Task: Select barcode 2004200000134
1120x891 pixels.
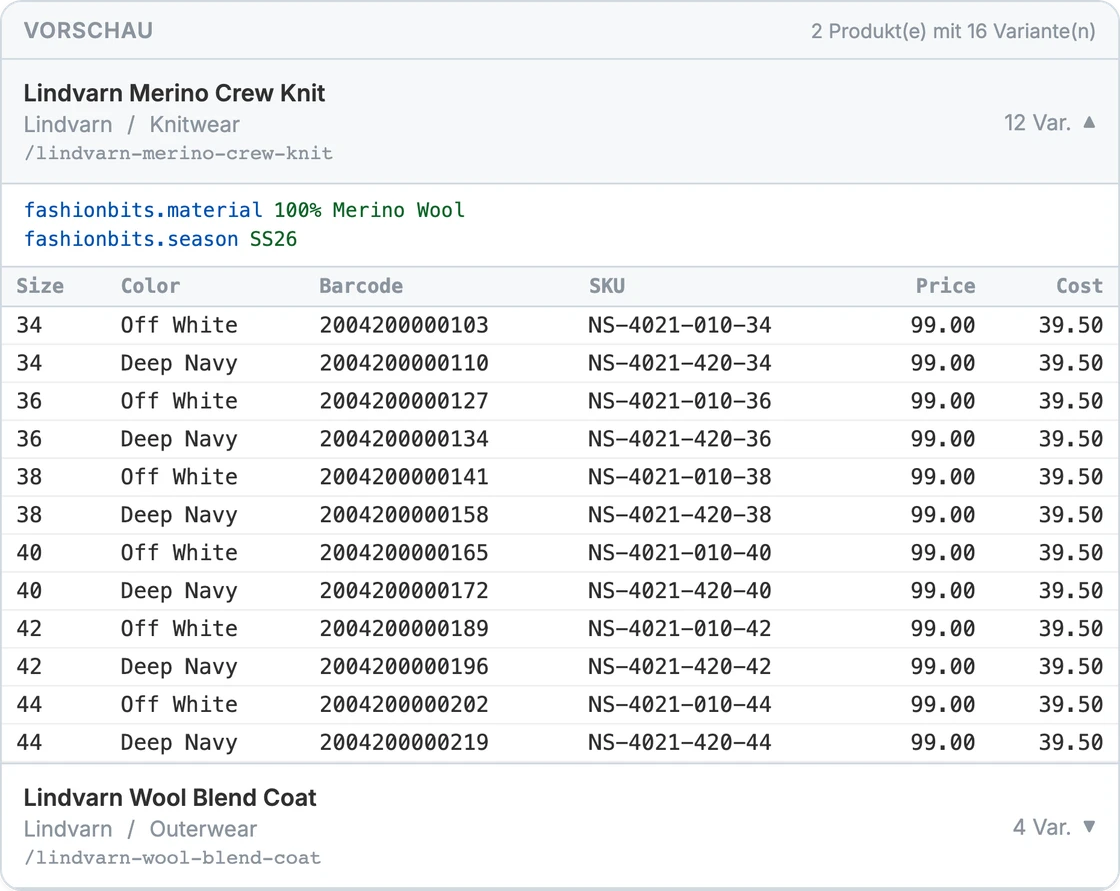Action: 404,439
